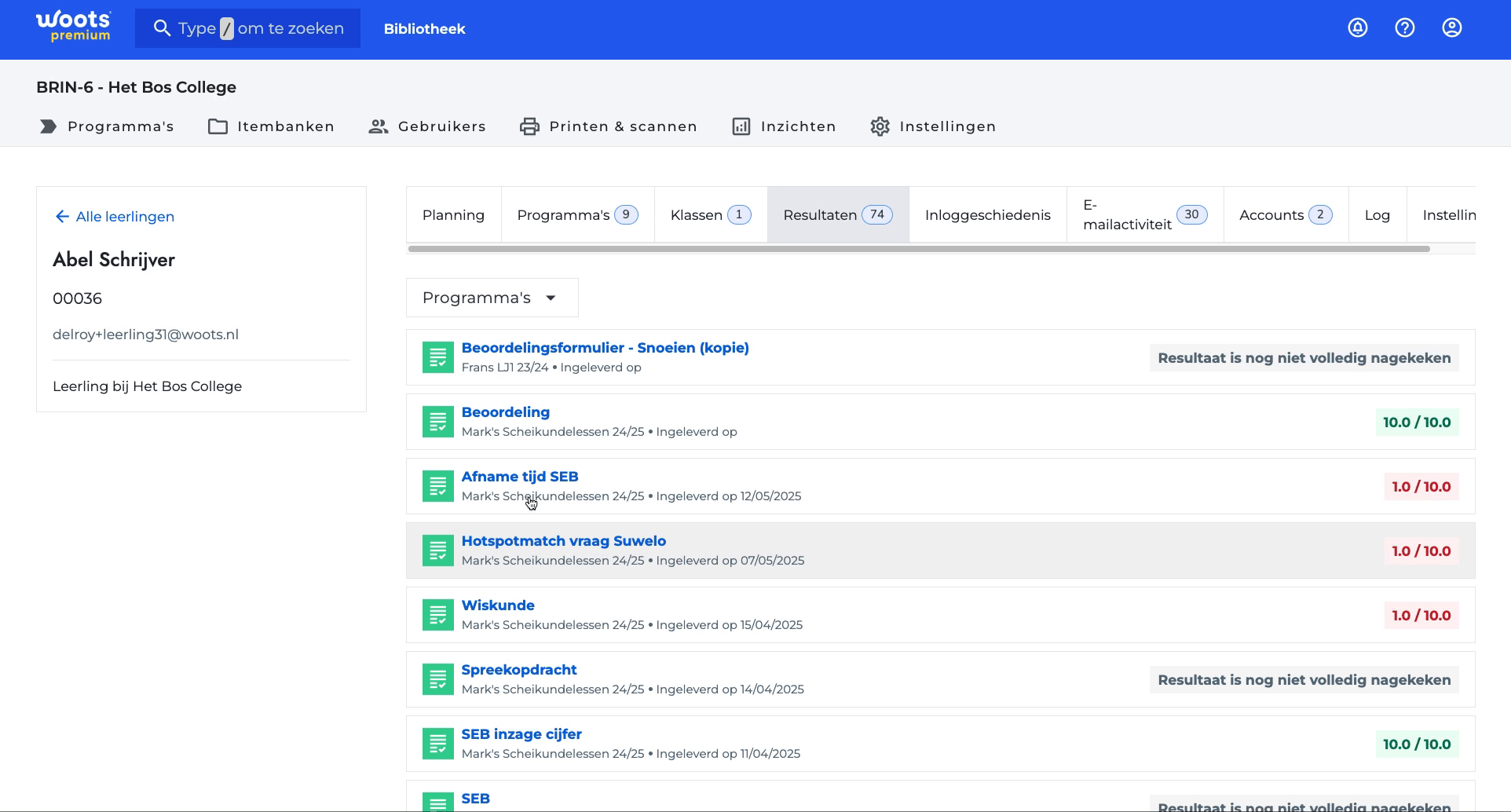Screen dimensions: 1511x812
Task: Click the Alle leerlingen link
Action: [125, 217]
